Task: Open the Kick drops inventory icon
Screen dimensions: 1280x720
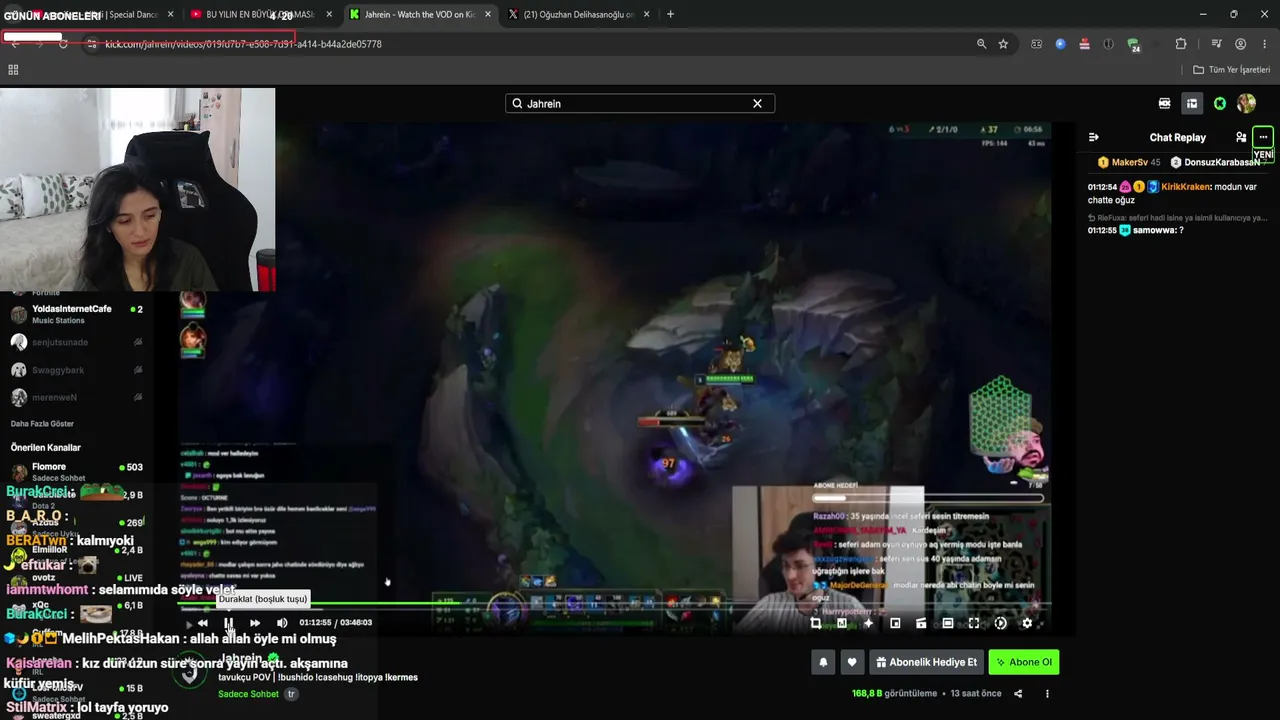Action: [1192, 103]
